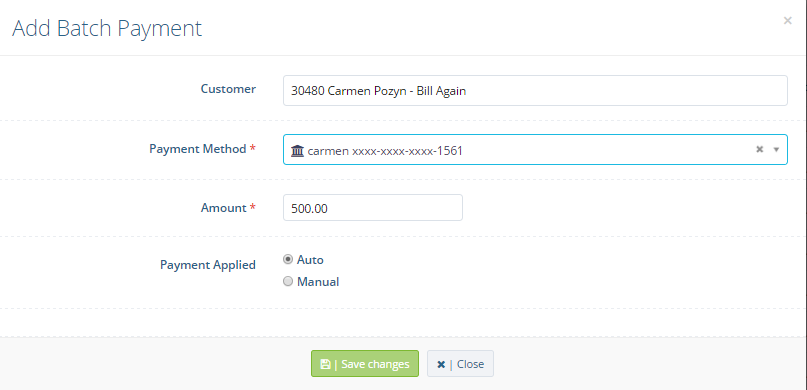807x390 pixels.
Task: Clear the selected carmen payment method
Action: (759, 149)
